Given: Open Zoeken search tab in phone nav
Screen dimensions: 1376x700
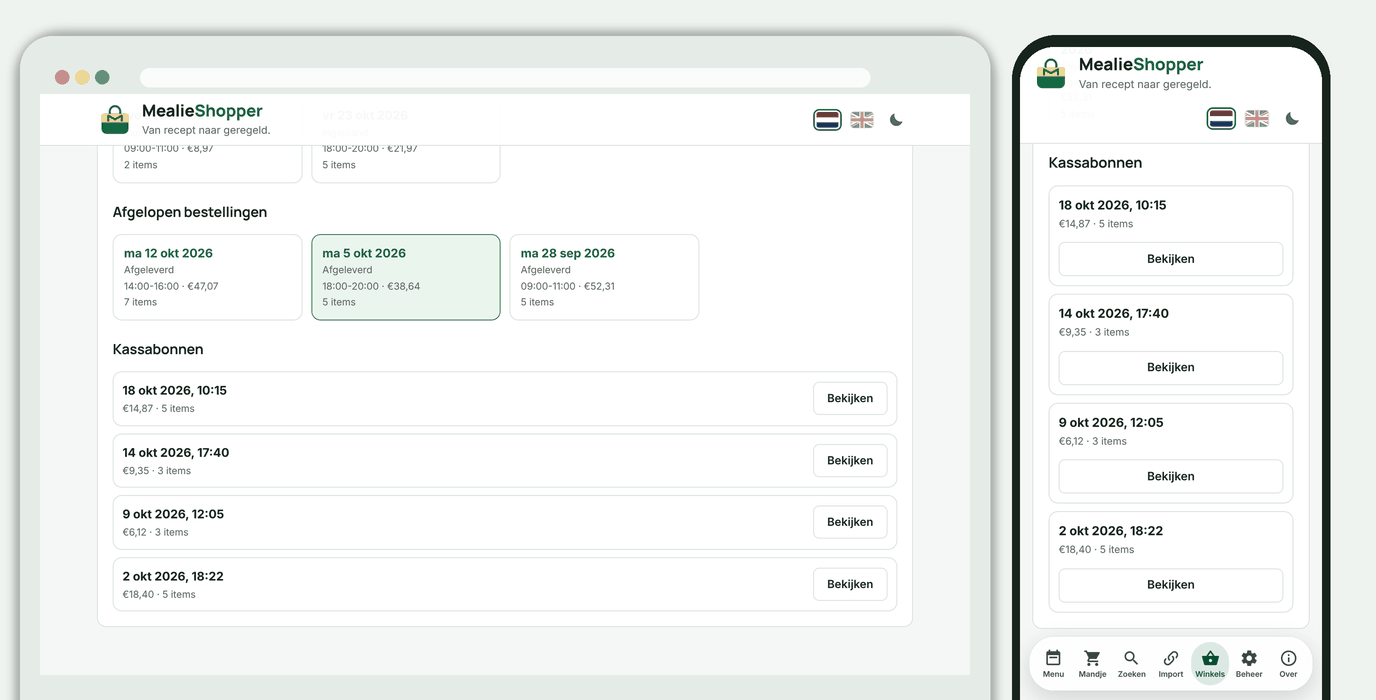Looking at the screenshot, I should pyautogui.click(x=1131, y=664).
